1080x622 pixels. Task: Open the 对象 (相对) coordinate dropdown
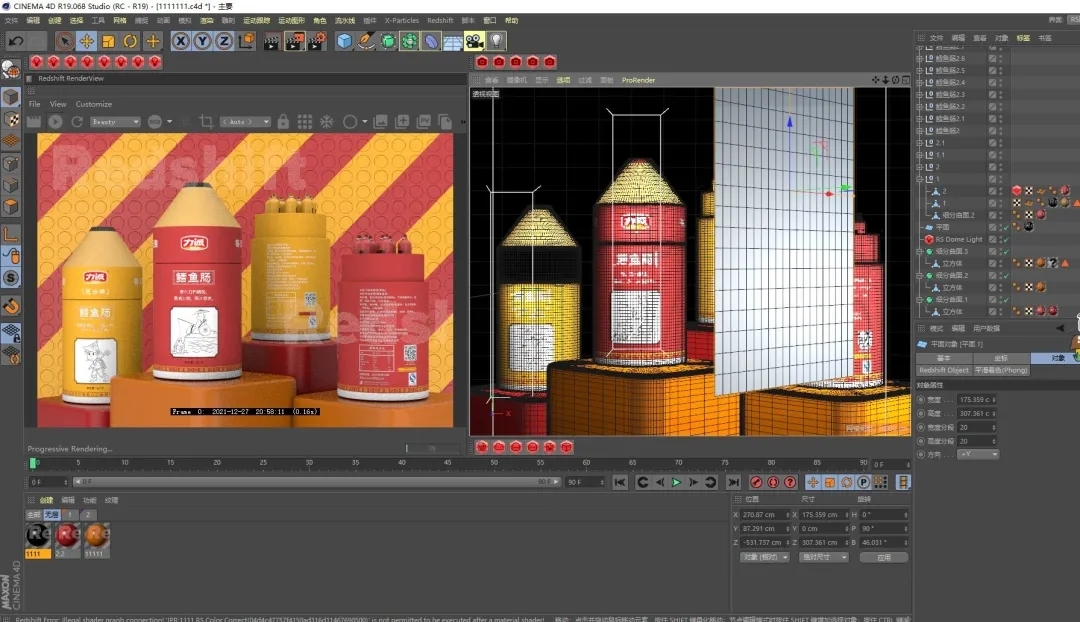click(x=765, y=557)
